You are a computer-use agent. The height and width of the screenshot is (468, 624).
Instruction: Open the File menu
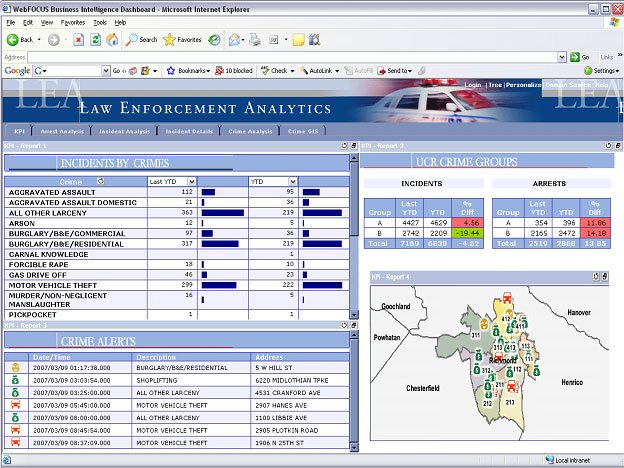pos(11,22)
